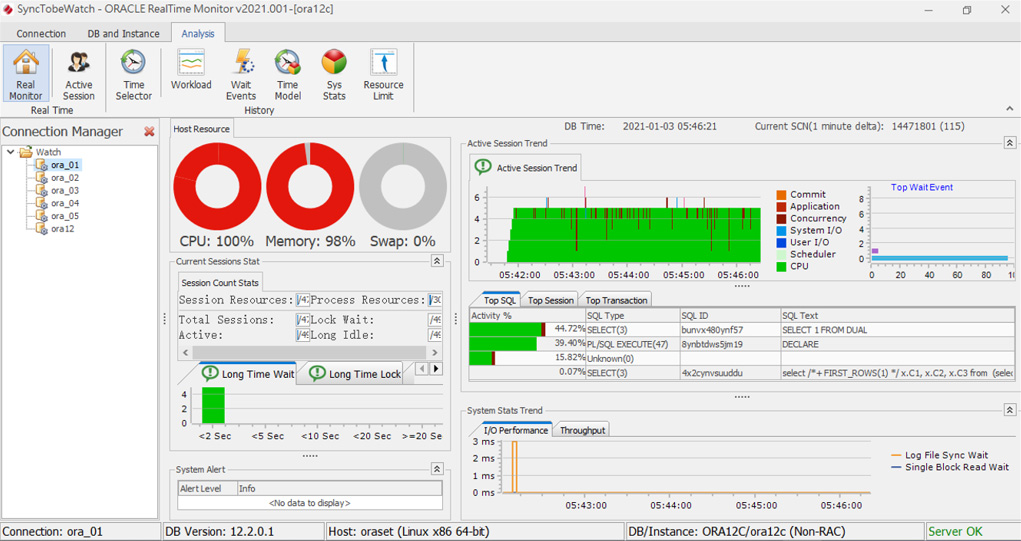
Task: Switch to the Top Transaction tab
Action: pyautogui.click(x=616, y=300)
